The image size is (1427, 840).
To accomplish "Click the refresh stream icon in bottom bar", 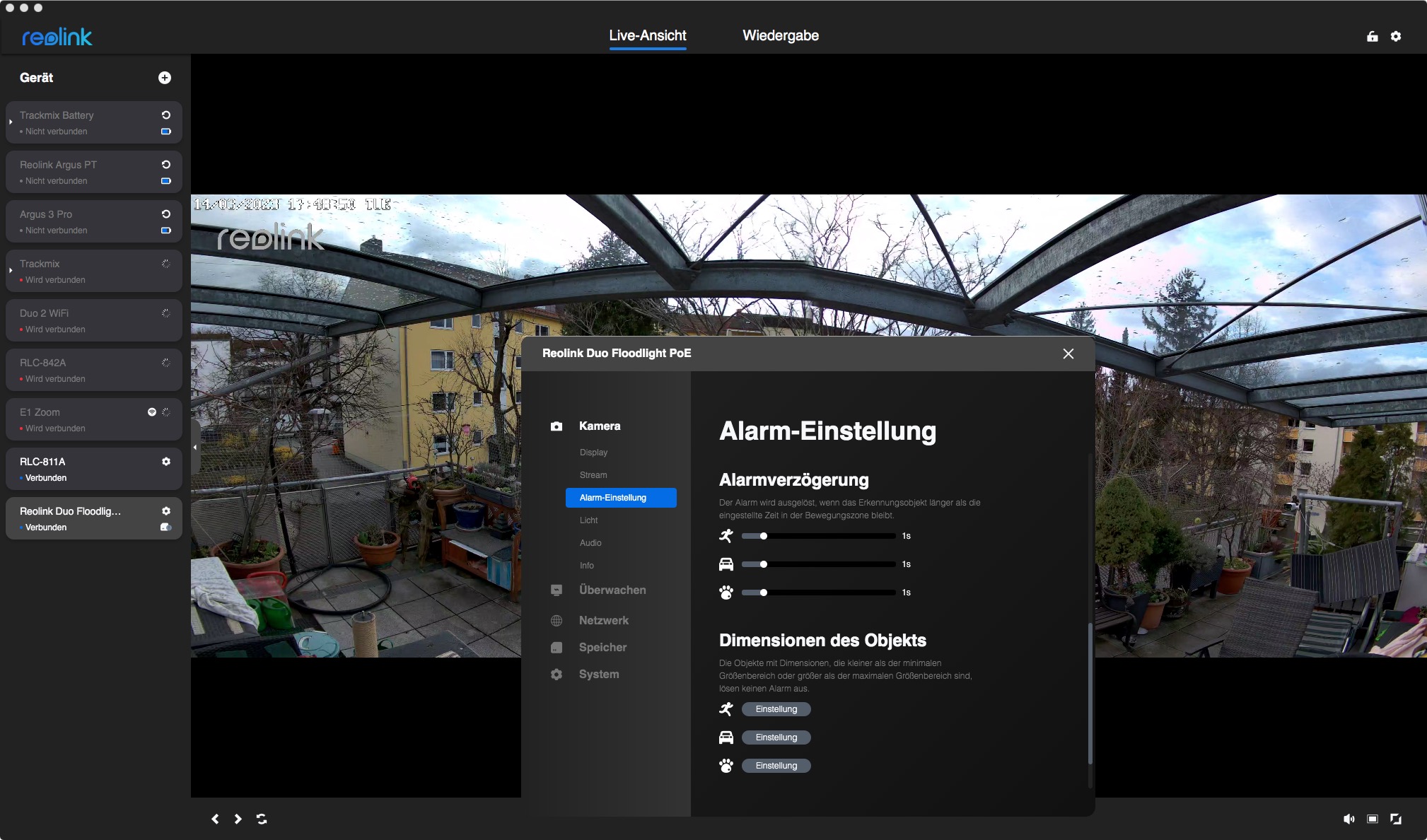I will 262,819.
